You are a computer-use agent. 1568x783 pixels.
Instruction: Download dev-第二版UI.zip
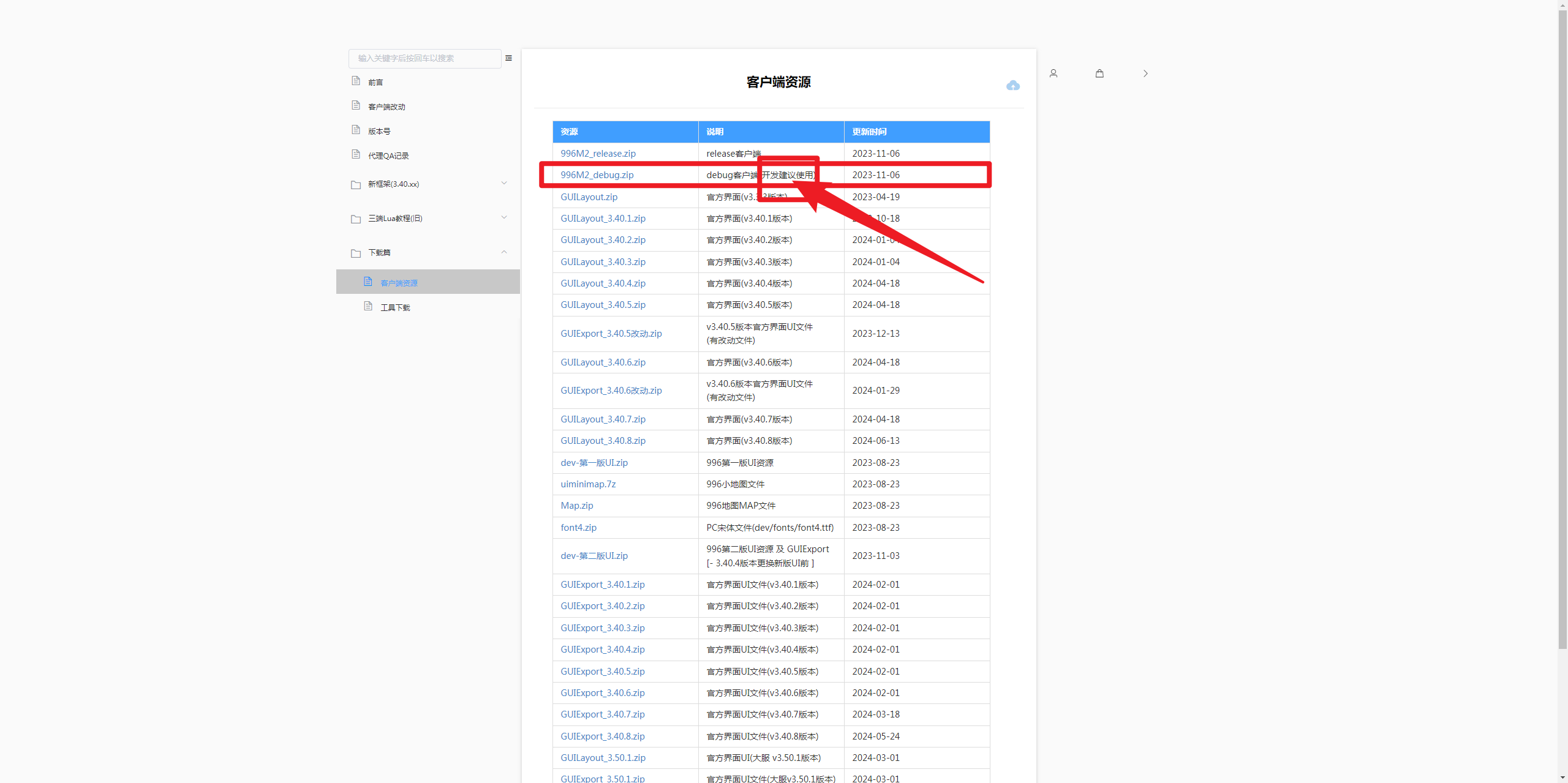(x=594, y=556)
